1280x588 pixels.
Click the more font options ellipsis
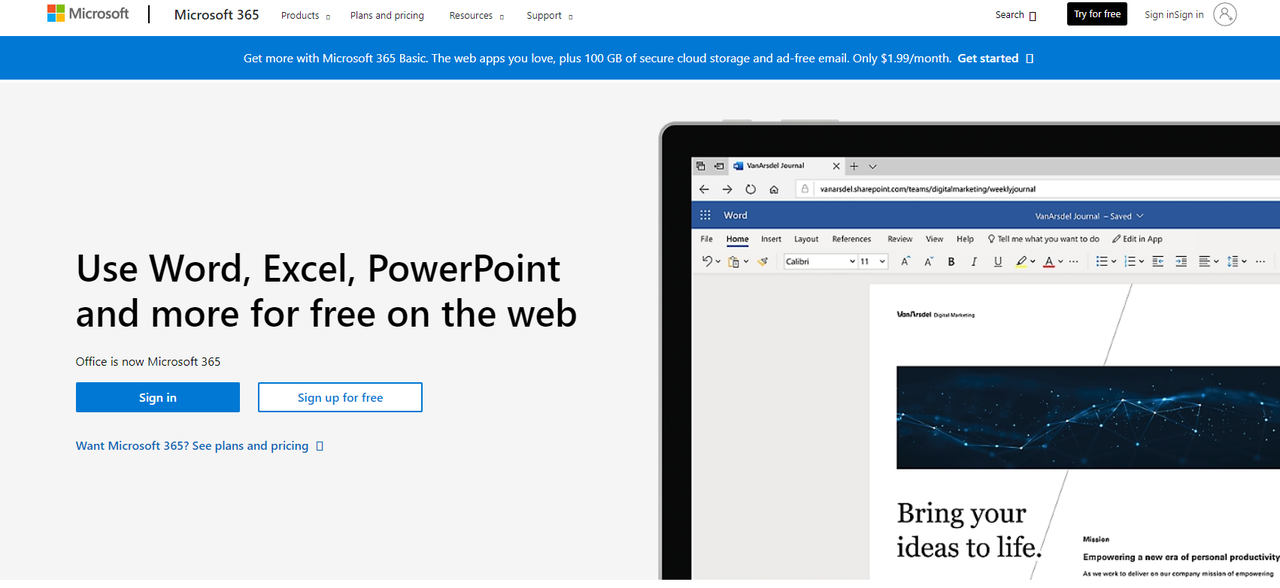(1073, 261)
